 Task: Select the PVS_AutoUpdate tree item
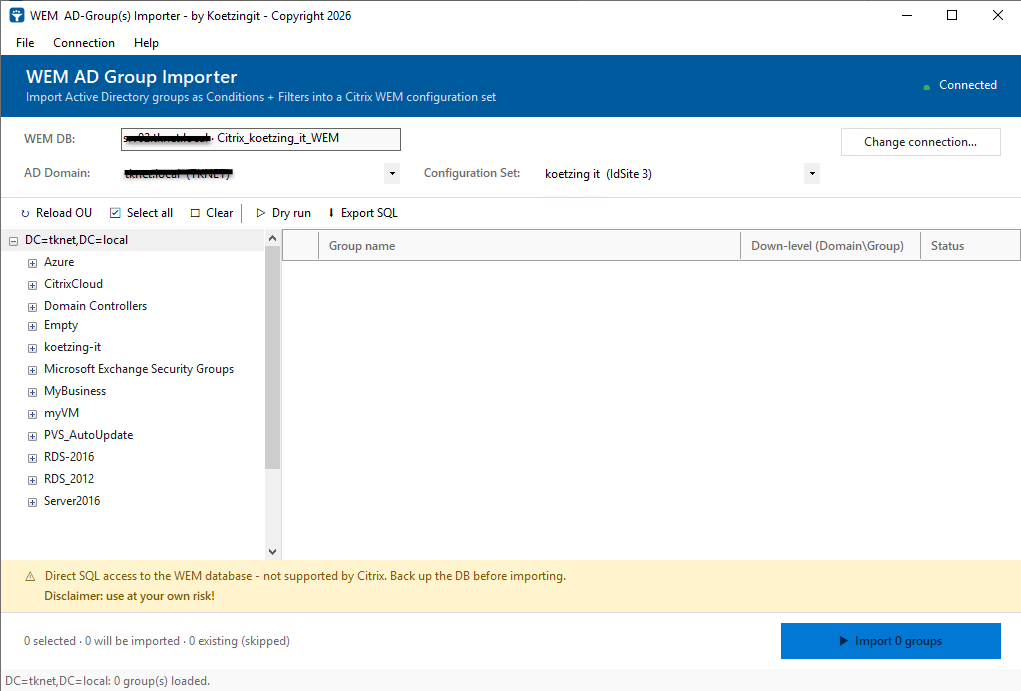coord(89,435)
